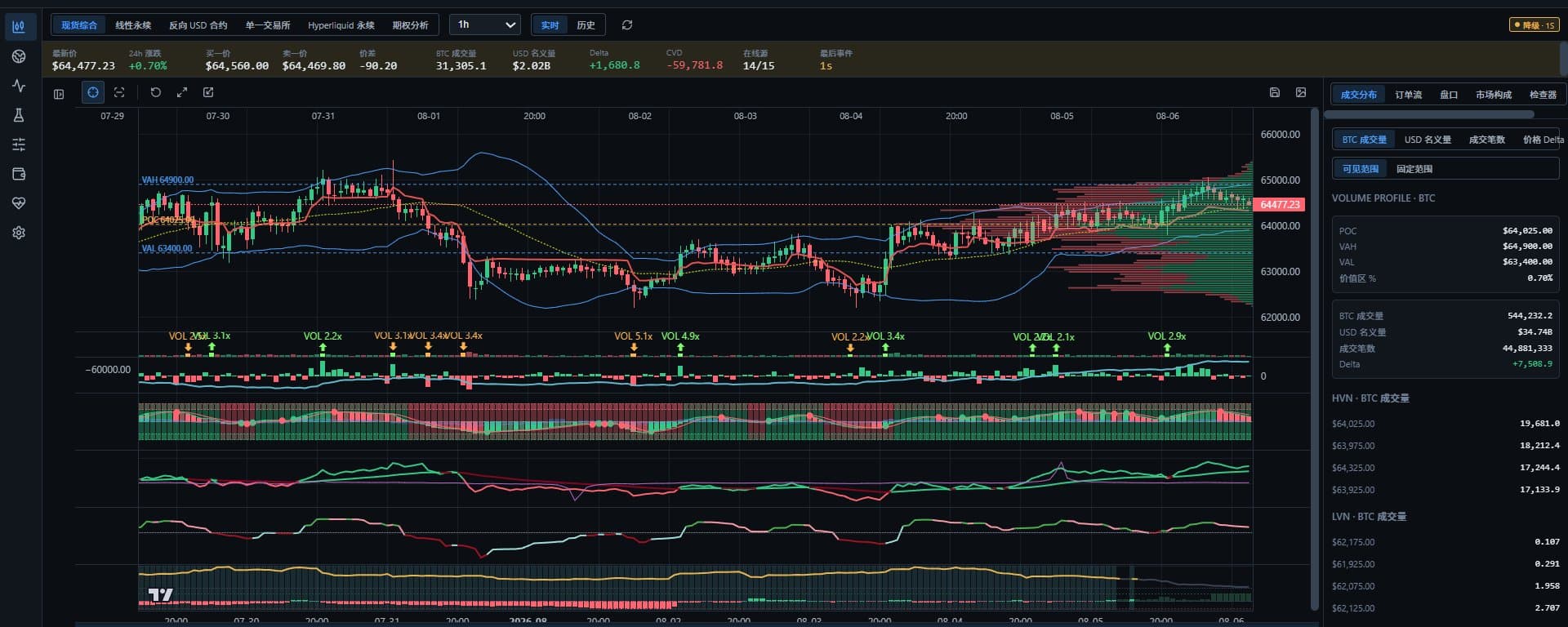Open the Hyperliquid 永续 tab
This screenshot has width=1568, height=627.
(x=341, y=25)
